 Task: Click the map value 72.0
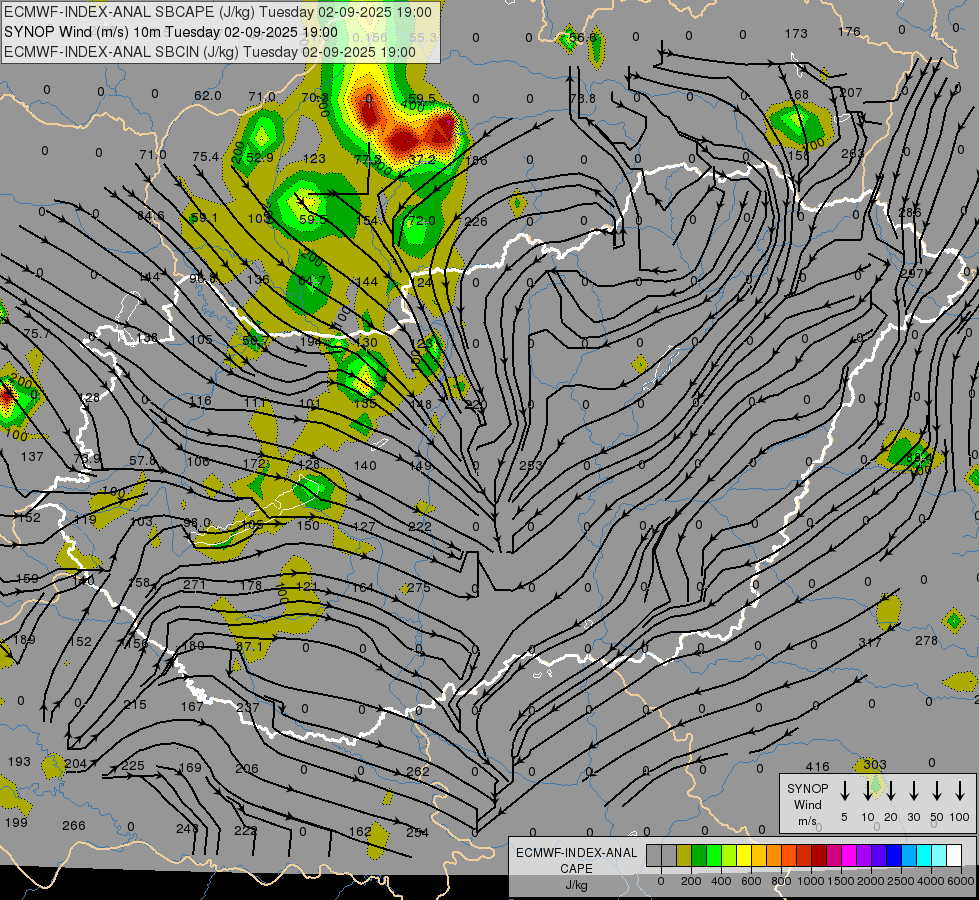pos(421,220)
